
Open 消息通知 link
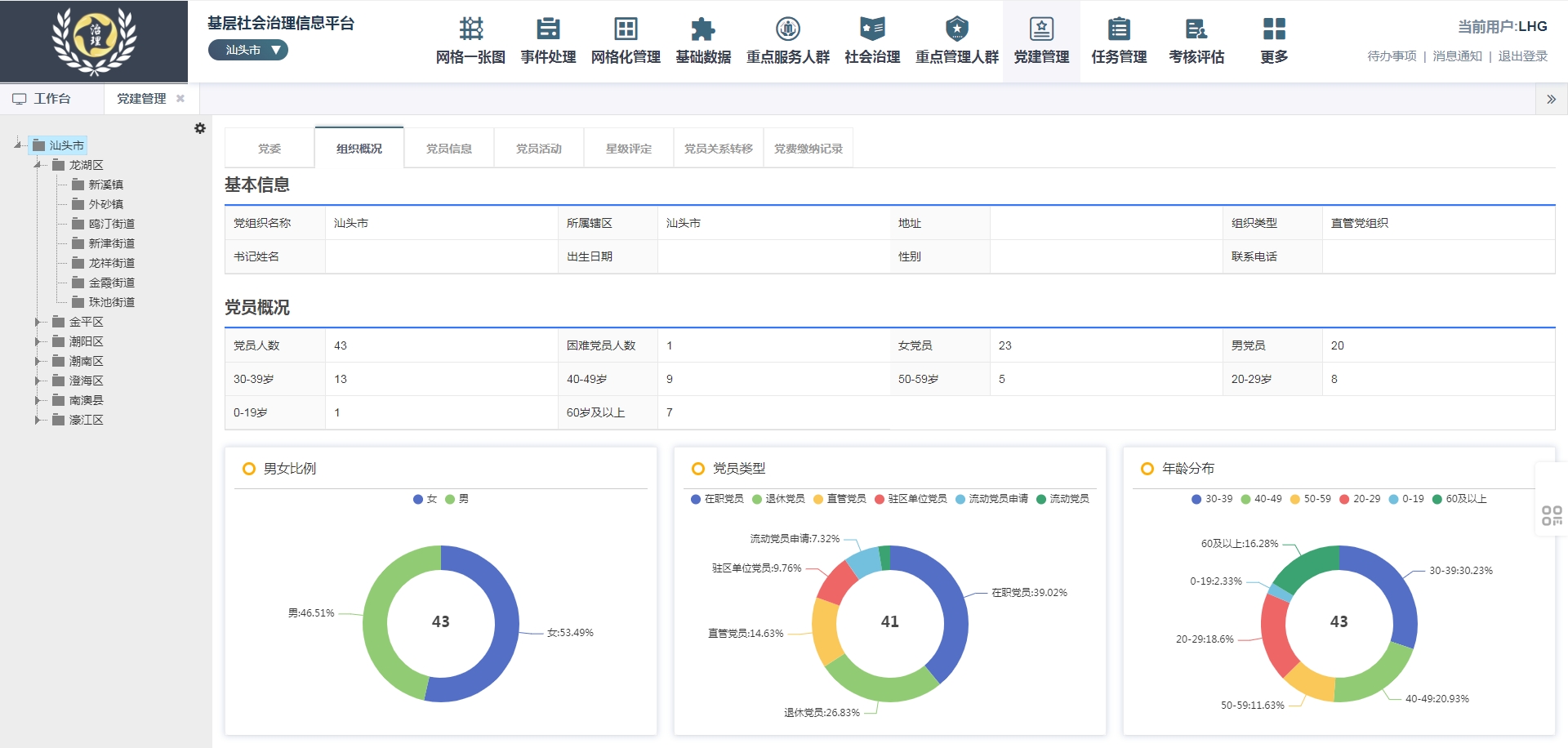pyautogui.click(x=1457, y=56)
